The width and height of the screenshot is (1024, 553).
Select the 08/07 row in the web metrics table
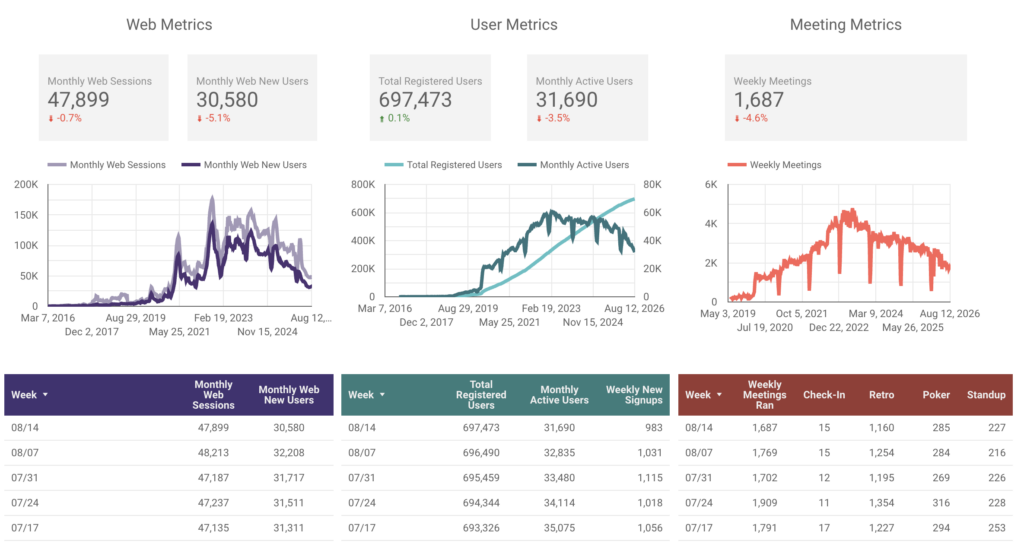168,452
